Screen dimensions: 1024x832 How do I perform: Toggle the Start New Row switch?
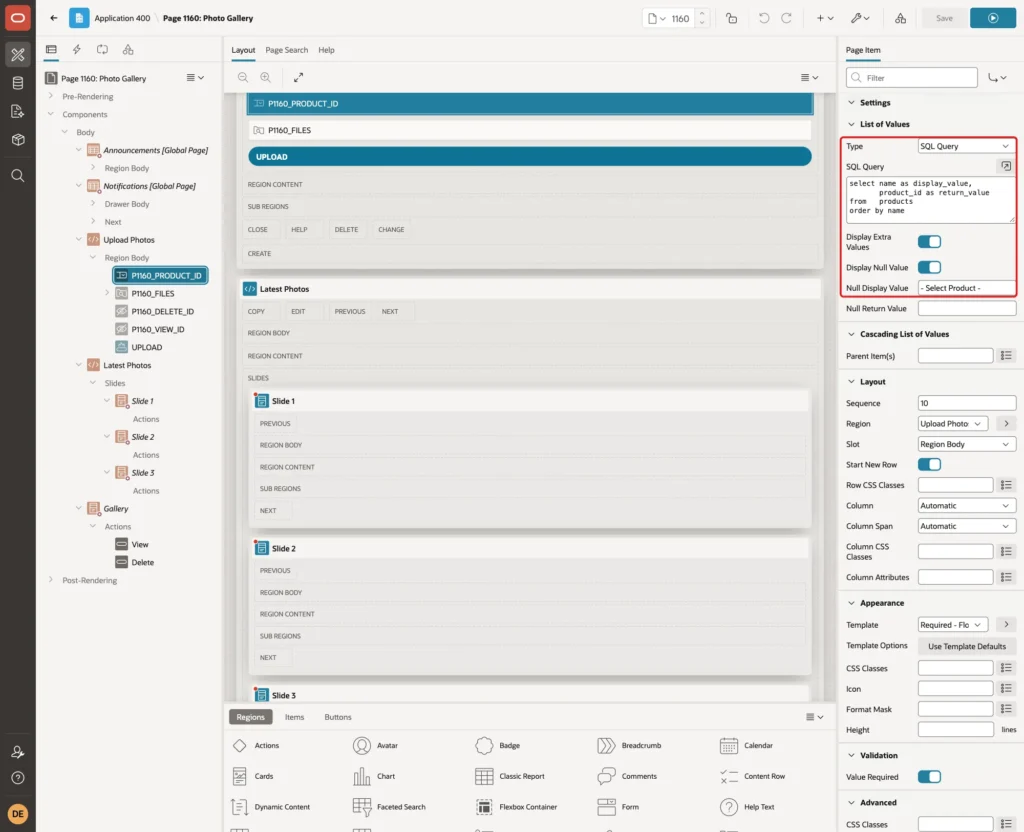pyautogui.click(x=929, y=464)
